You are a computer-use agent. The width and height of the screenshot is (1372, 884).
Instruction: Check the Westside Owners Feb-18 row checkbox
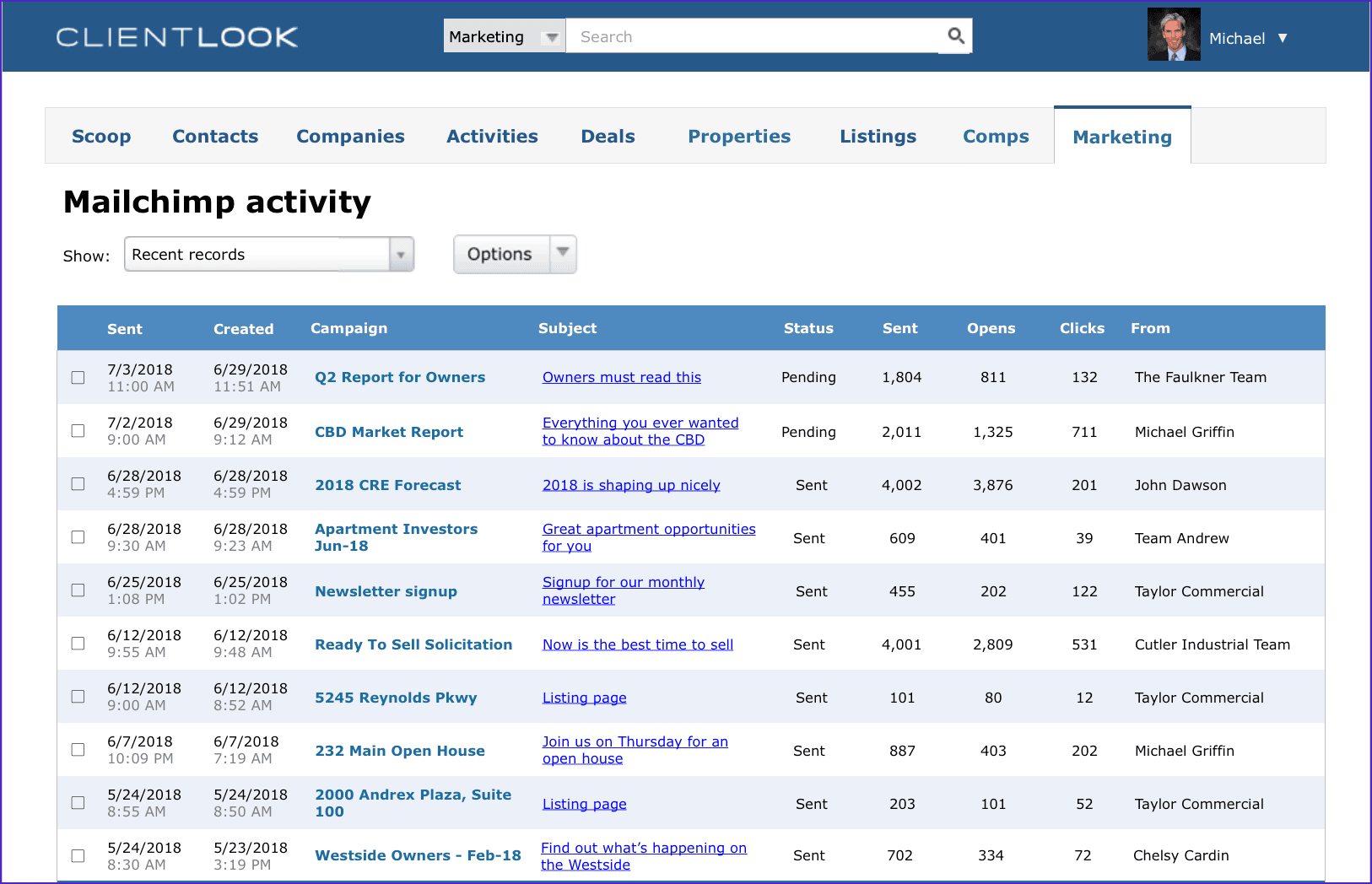(78, 855)
